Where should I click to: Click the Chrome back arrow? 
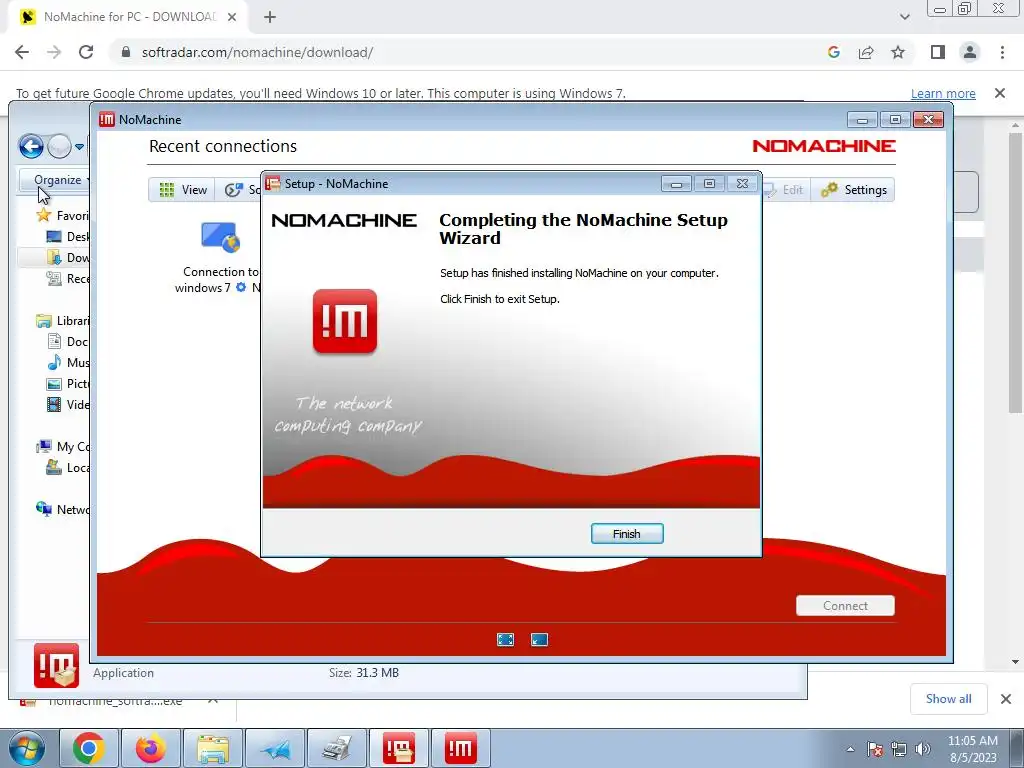point(22,52)
